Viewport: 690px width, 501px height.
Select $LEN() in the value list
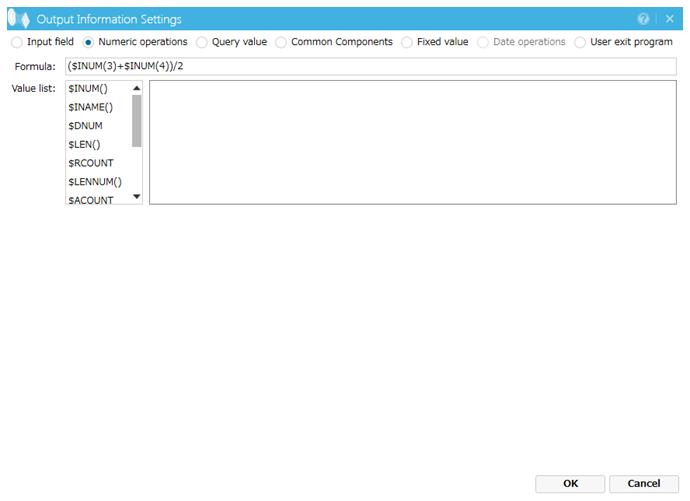pos(84,144)
